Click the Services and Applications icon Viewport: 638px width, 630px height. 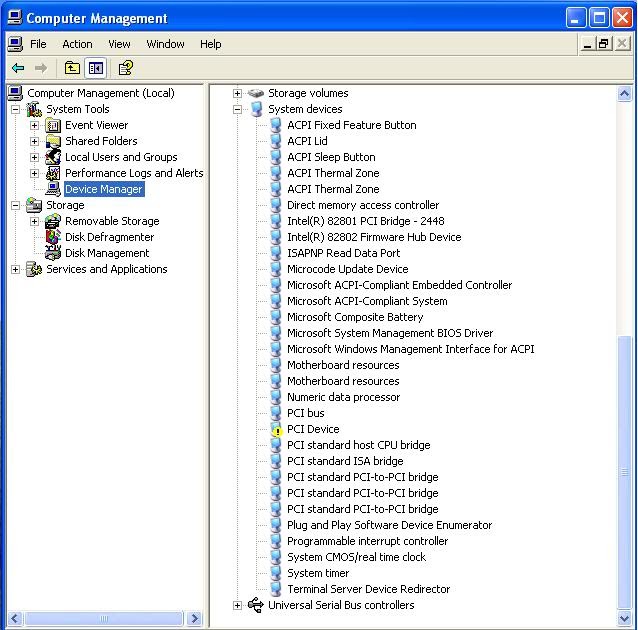[34, 269]
